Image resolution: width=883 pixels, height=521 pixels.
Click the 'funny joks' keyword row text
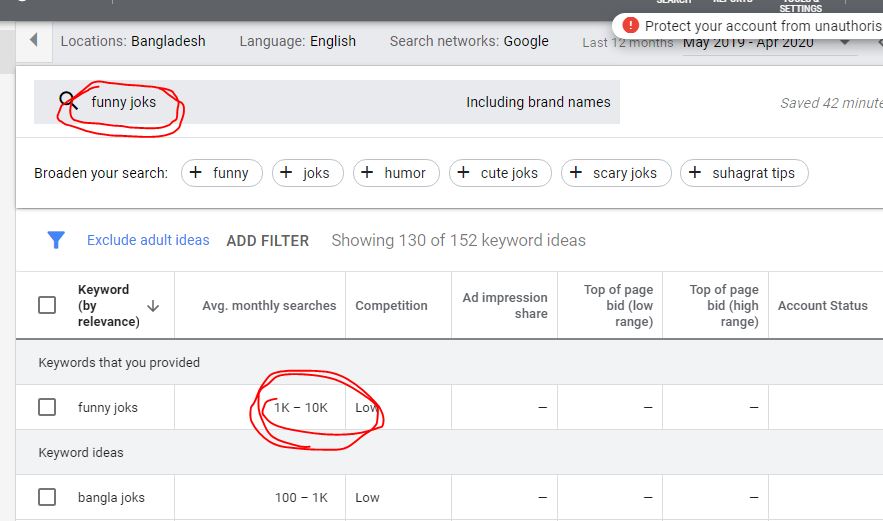pos(108,407)
